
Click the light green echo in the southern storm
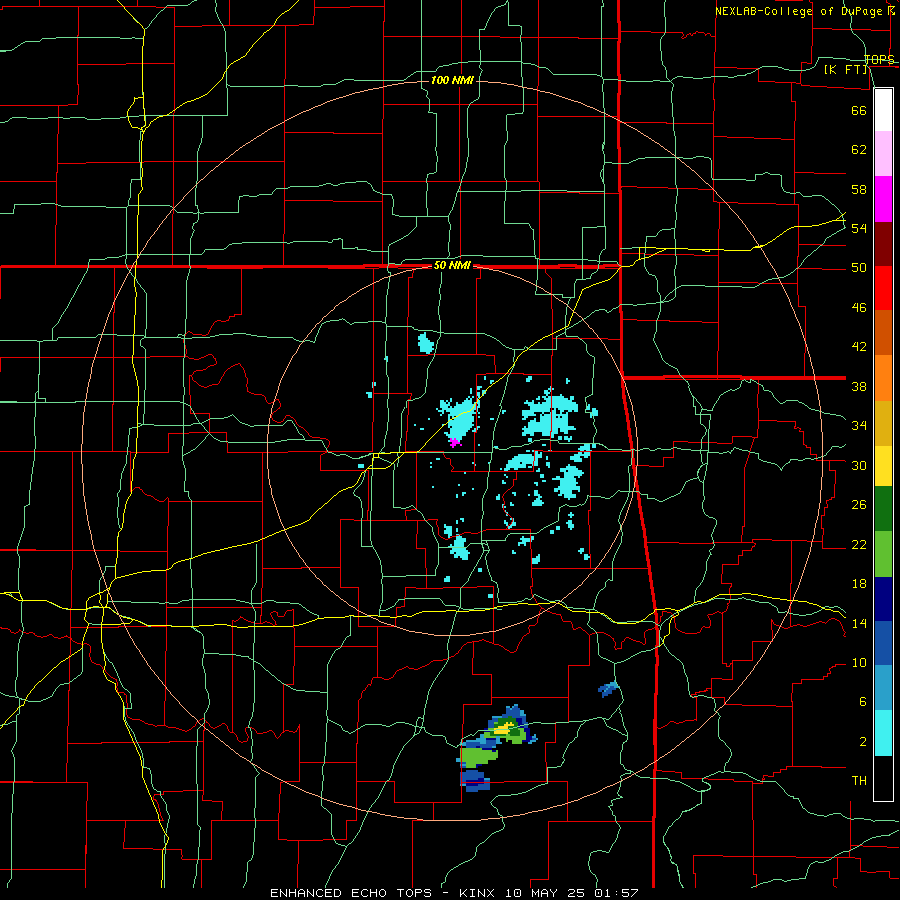(x=478, y=756)
